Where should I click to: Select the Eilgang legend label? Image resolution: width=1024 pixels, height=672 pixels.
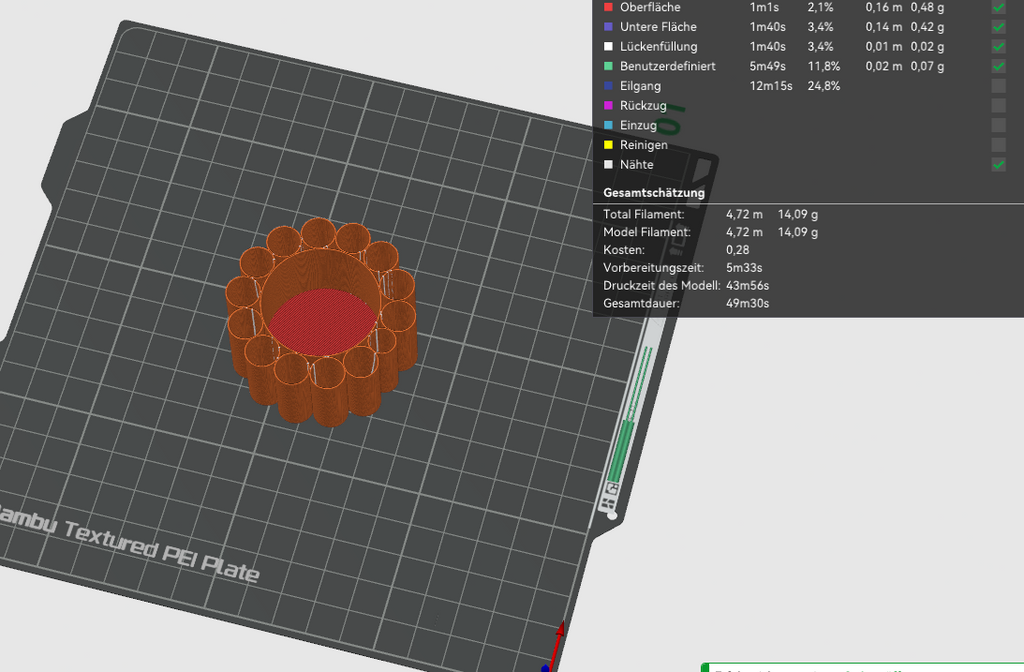point(640,86)
